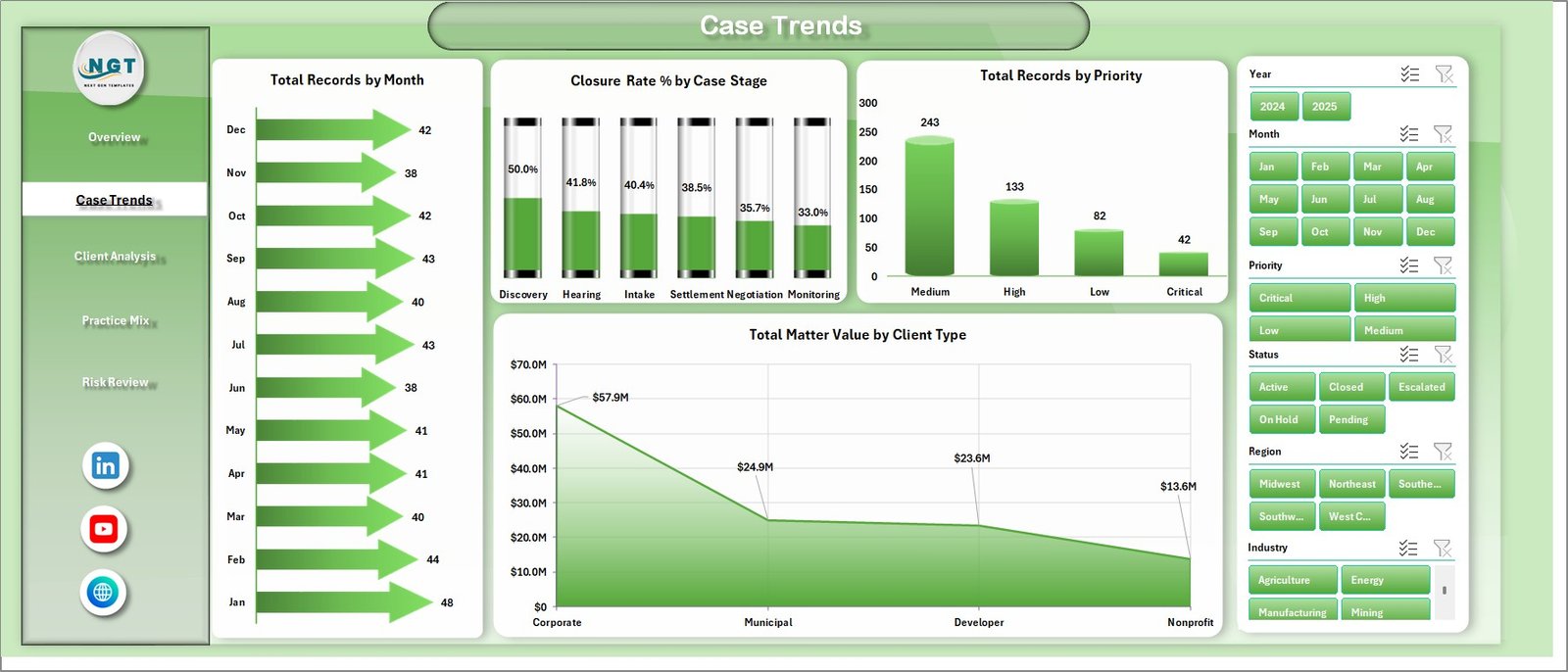Select Jul in Month slicer
Viewport: 1568px width, 672px height.
point(1378,199)
